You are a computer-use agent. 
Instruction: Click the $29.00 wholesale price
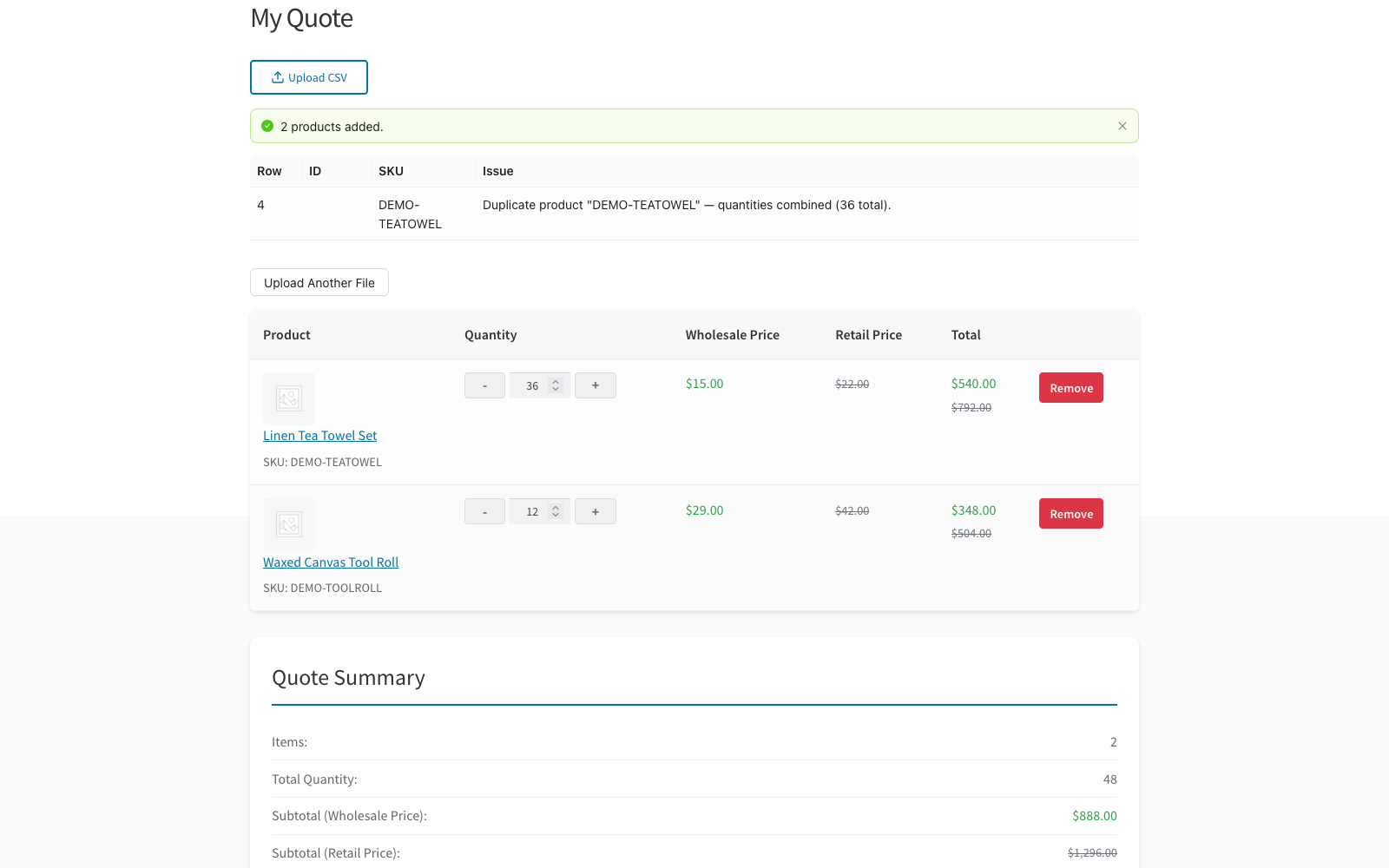click(x=704, y=510)
